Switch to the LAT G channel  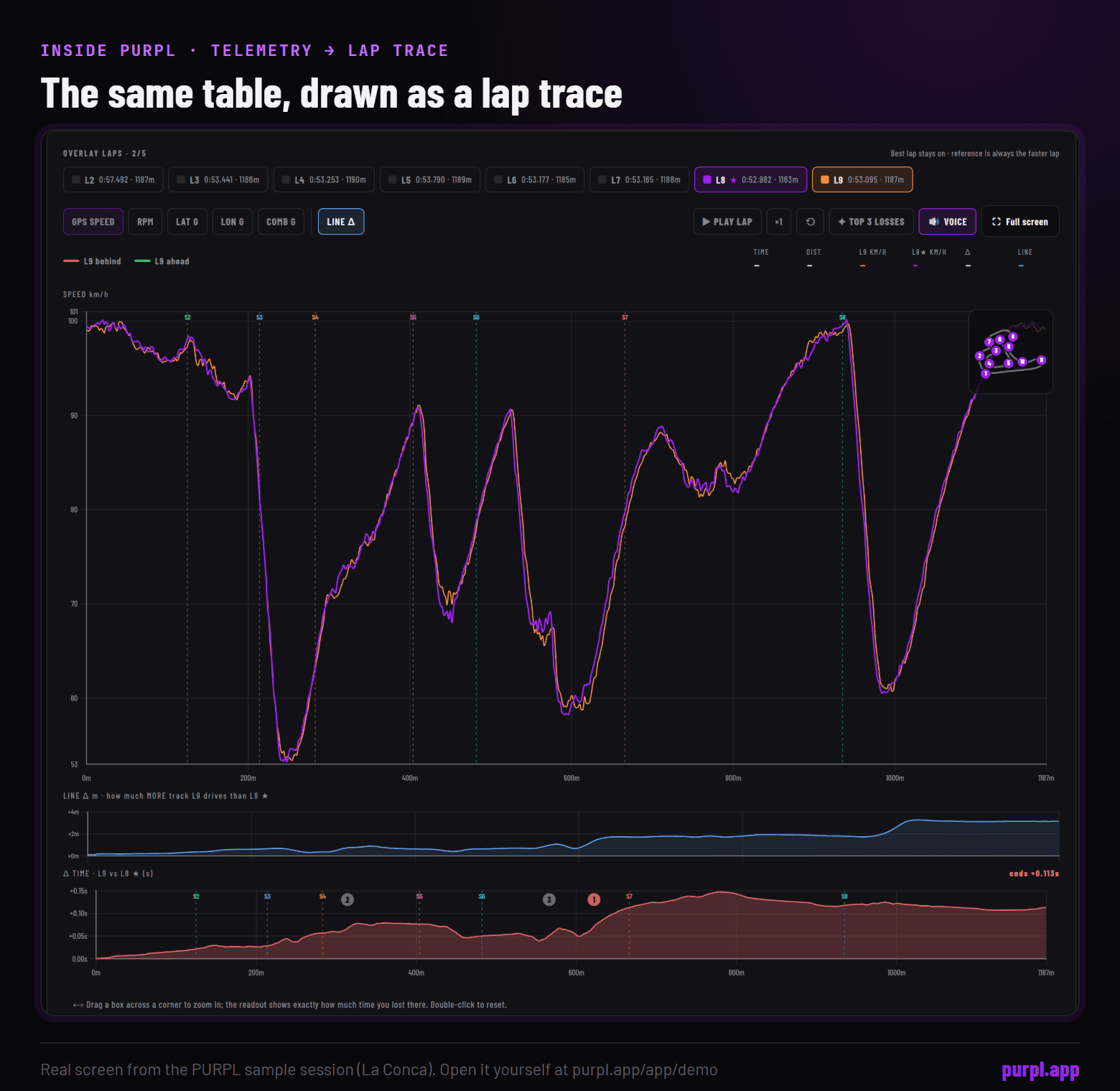coord(187,222)
